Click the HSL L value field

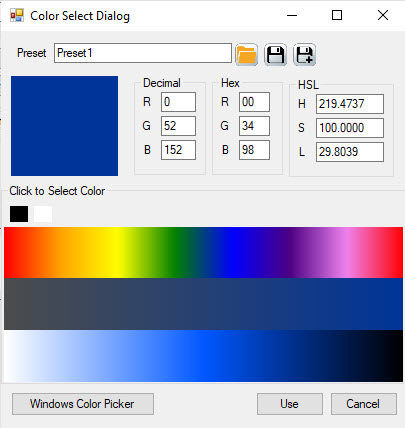pyautogui.click(x=350, y=152)
